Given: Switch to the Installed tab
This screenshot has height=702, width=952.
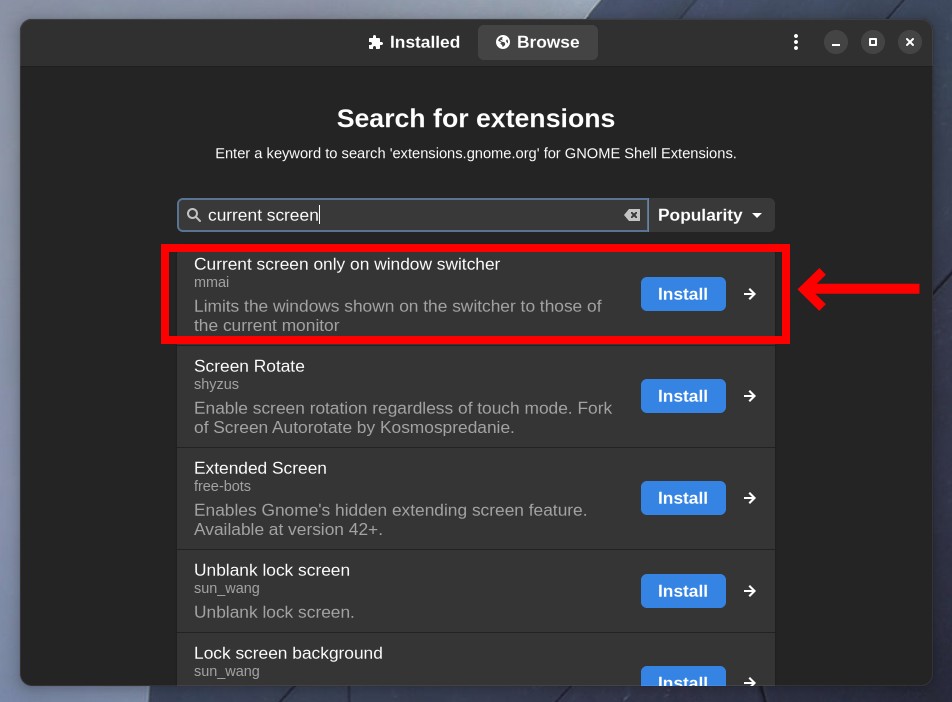Looking at the screenshot, I should pyautogui.click(x=414, y=42).
